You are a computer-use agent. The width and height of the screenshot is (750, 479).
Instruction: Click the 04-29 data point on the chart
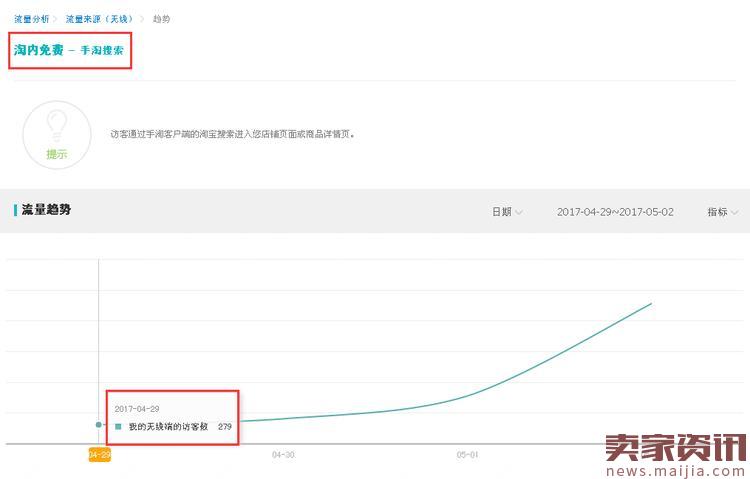point(99,424)
